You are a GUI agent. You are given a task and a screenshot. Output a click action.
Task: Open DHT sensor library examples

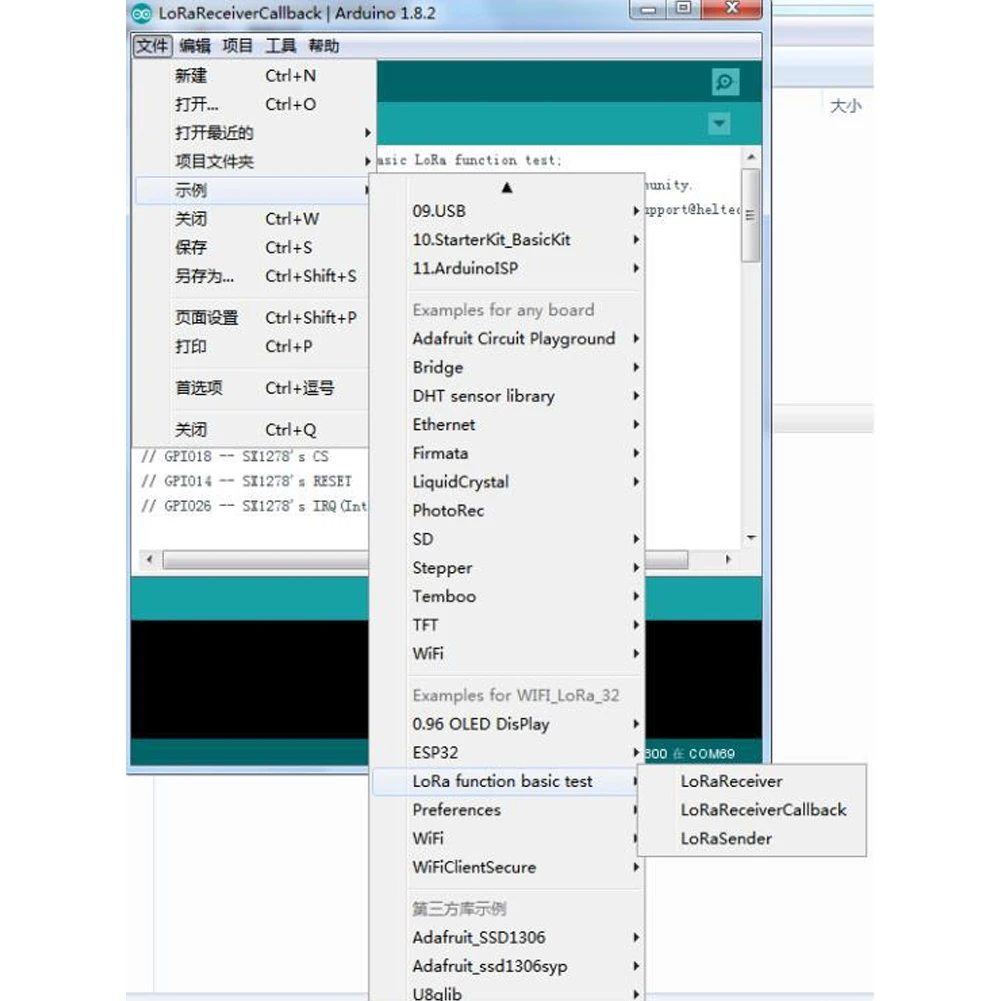pos(508,396)
